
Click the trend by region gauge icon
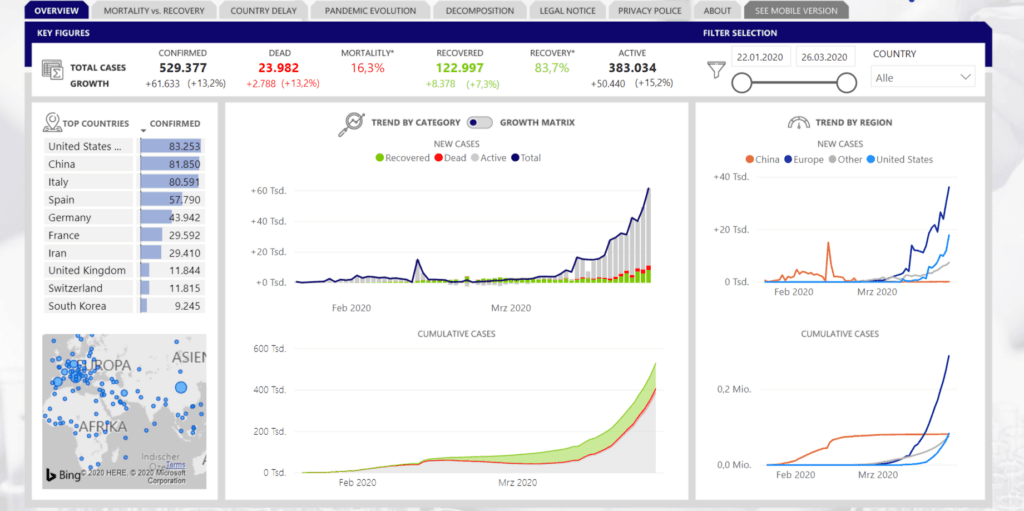point(799,123)
